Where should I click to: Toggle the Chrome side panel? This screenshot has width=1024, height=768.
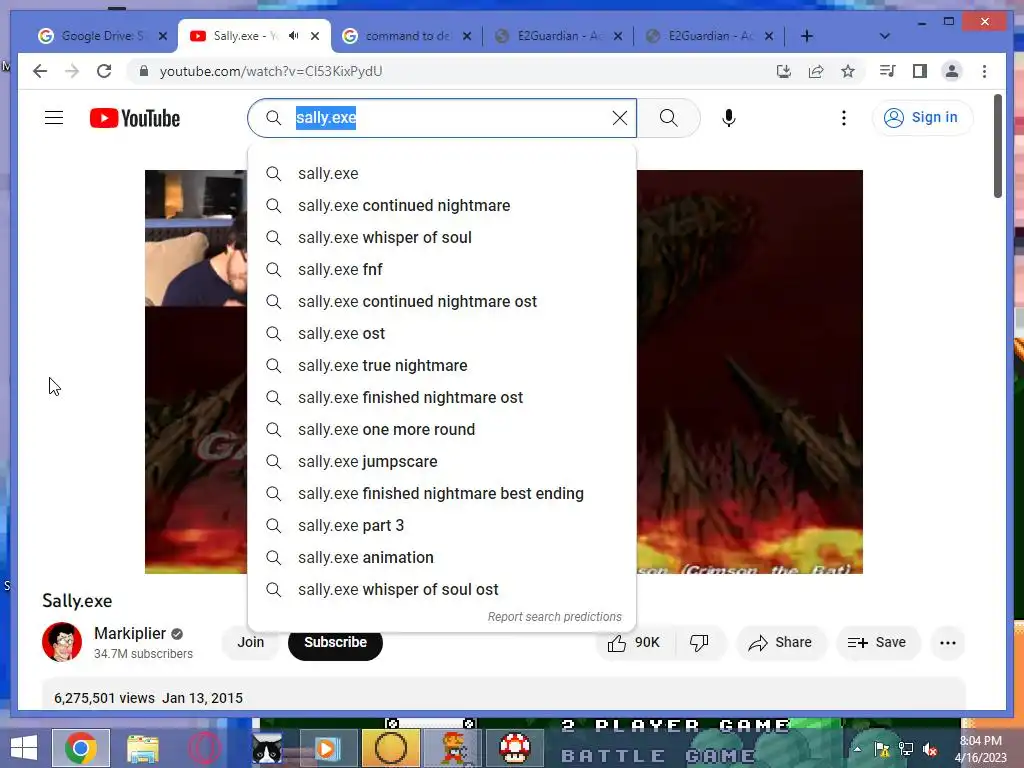[920, 71]
